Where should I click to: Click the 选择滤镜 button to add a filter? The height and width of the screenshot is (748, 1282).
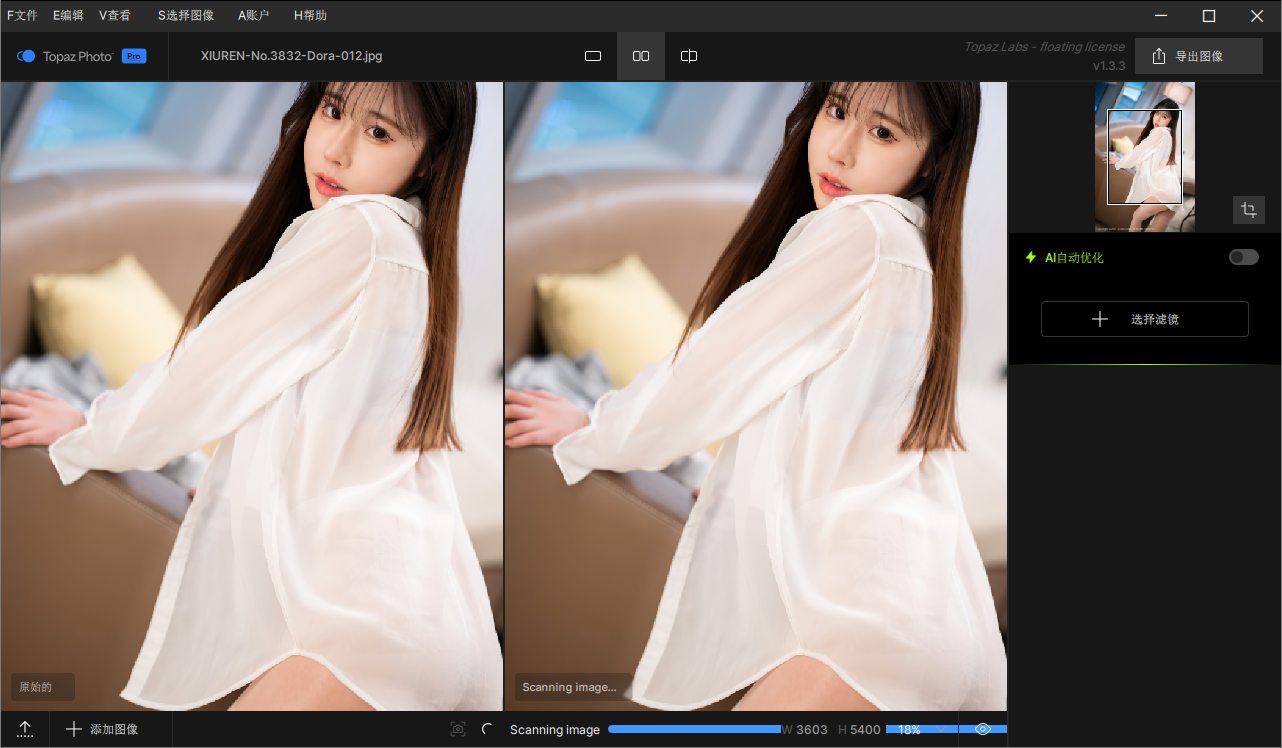[1145, 318]
